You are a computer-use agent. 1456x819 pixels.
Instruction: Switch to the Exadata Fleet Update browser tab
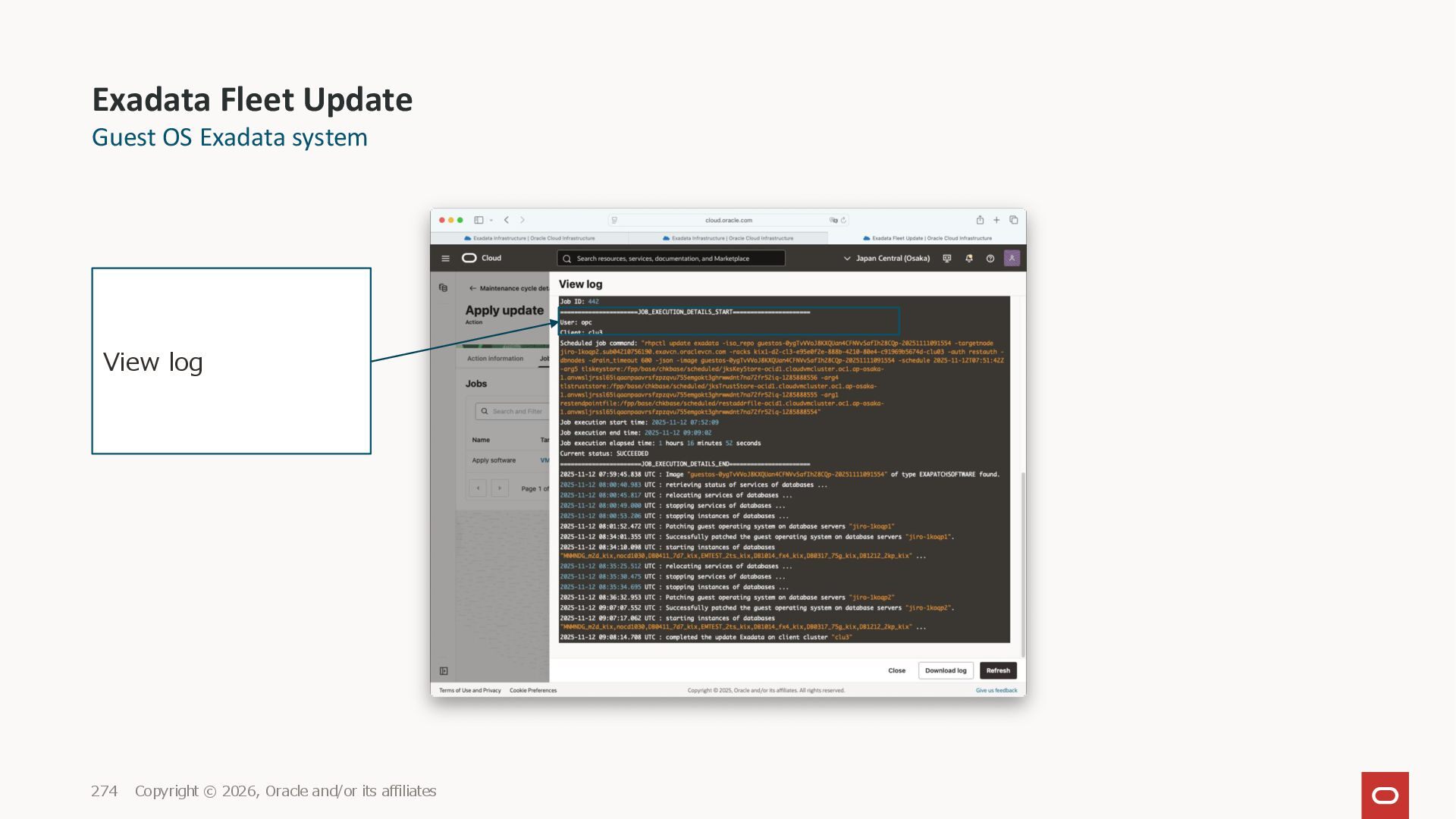click(x=927, y=238)
